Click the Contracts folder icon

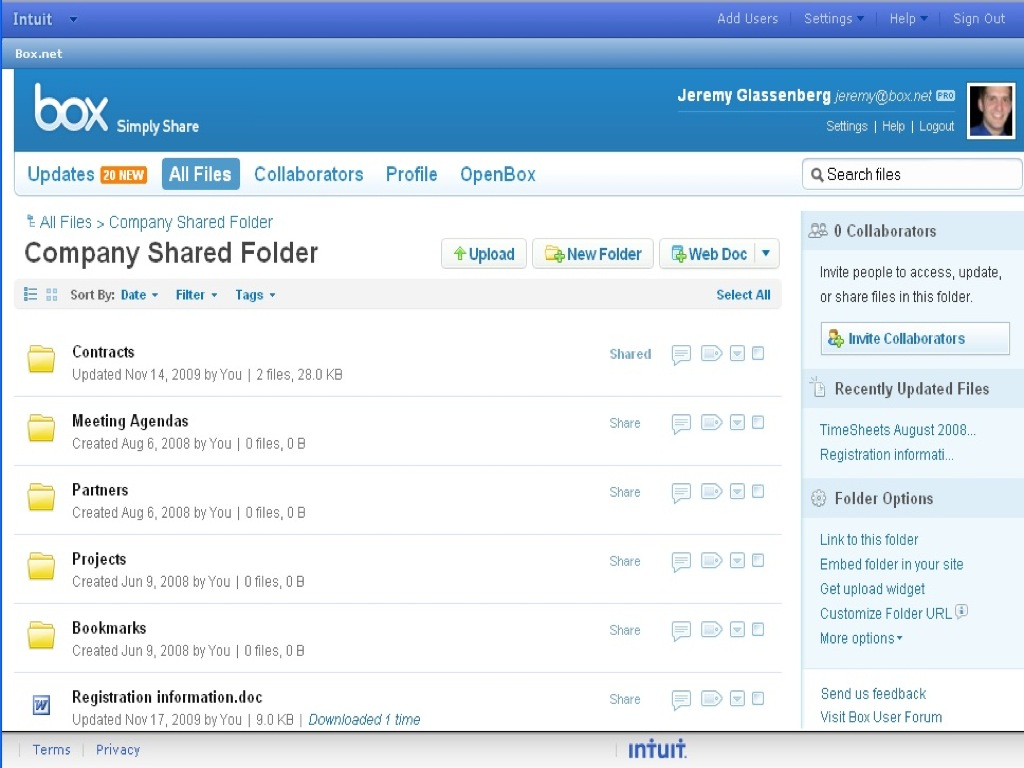point(41,359)
